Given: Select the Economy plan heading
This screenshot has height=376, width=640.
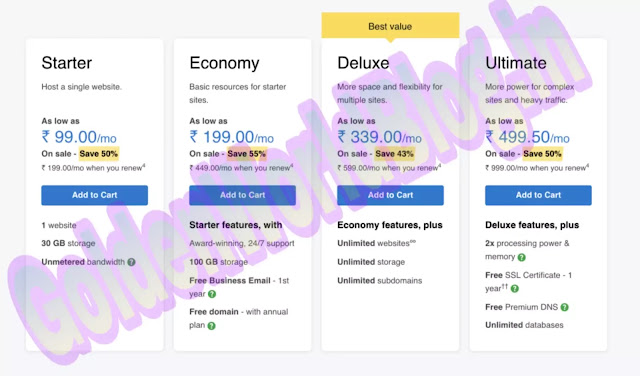Looking at the screenshot, I should click(x=224, y=63).
